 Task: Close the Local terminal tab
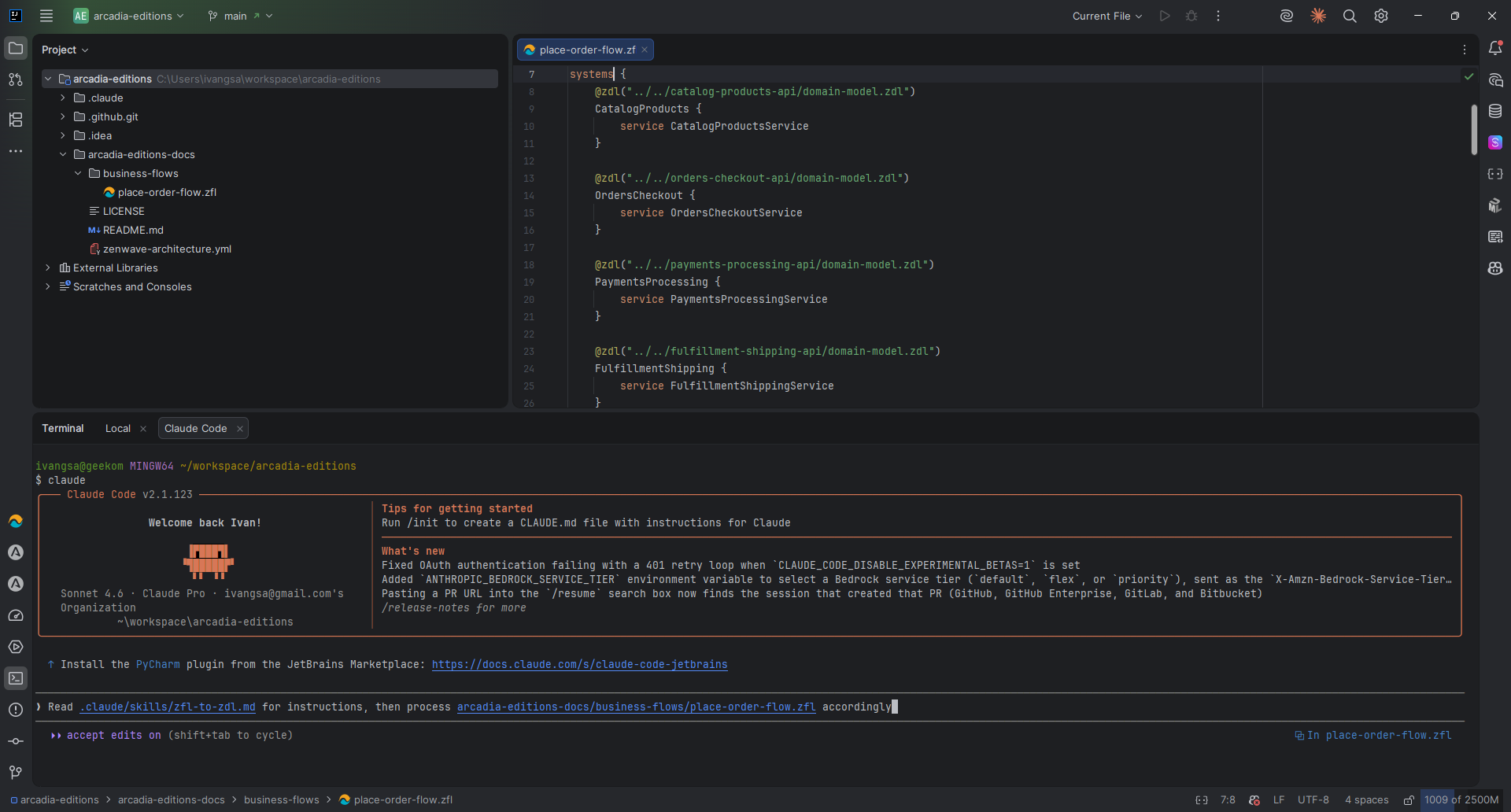coord(143,429)
